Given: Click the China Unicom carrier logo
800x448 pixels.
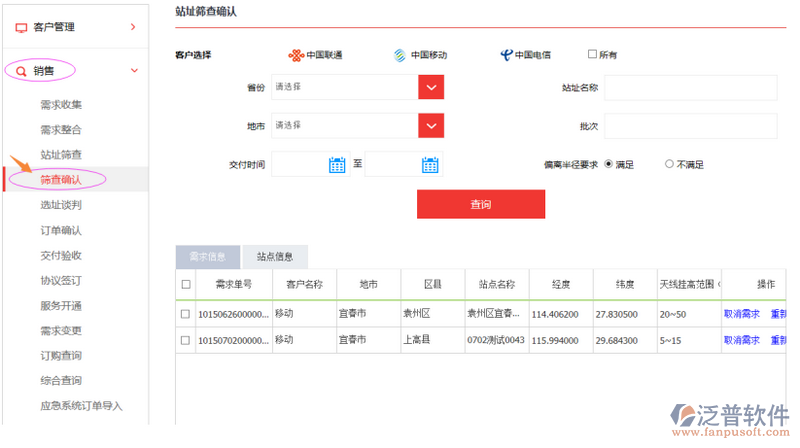Looking at the screenshot, I should (295, 55).
